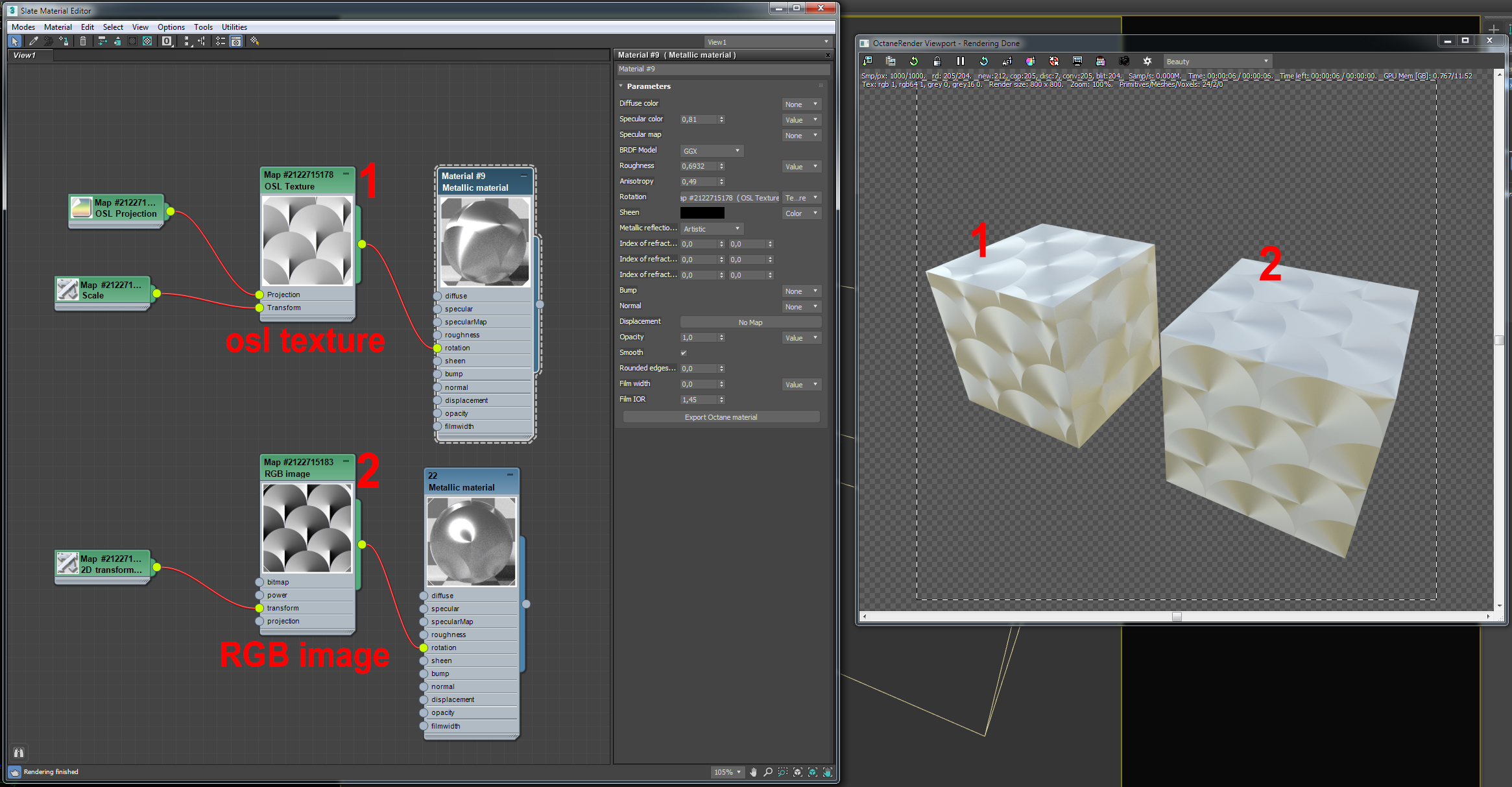Select the eyedropper pick material tool
Viewport: 1512px width, 787px height.
pyautogui.click(x=33, y=41)
